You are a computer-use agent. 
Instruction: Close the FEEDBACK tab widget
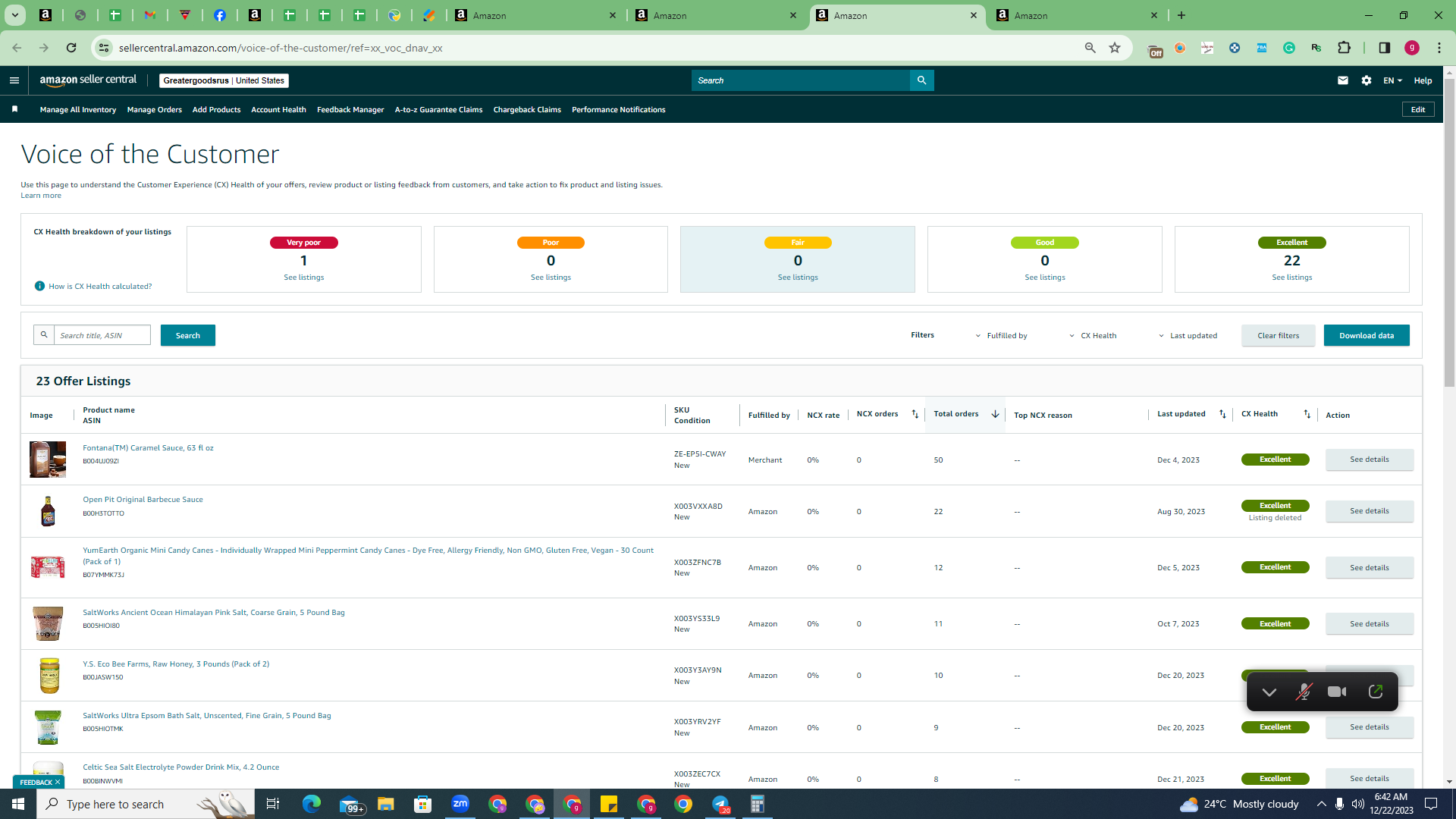click(x=58, y=782)
